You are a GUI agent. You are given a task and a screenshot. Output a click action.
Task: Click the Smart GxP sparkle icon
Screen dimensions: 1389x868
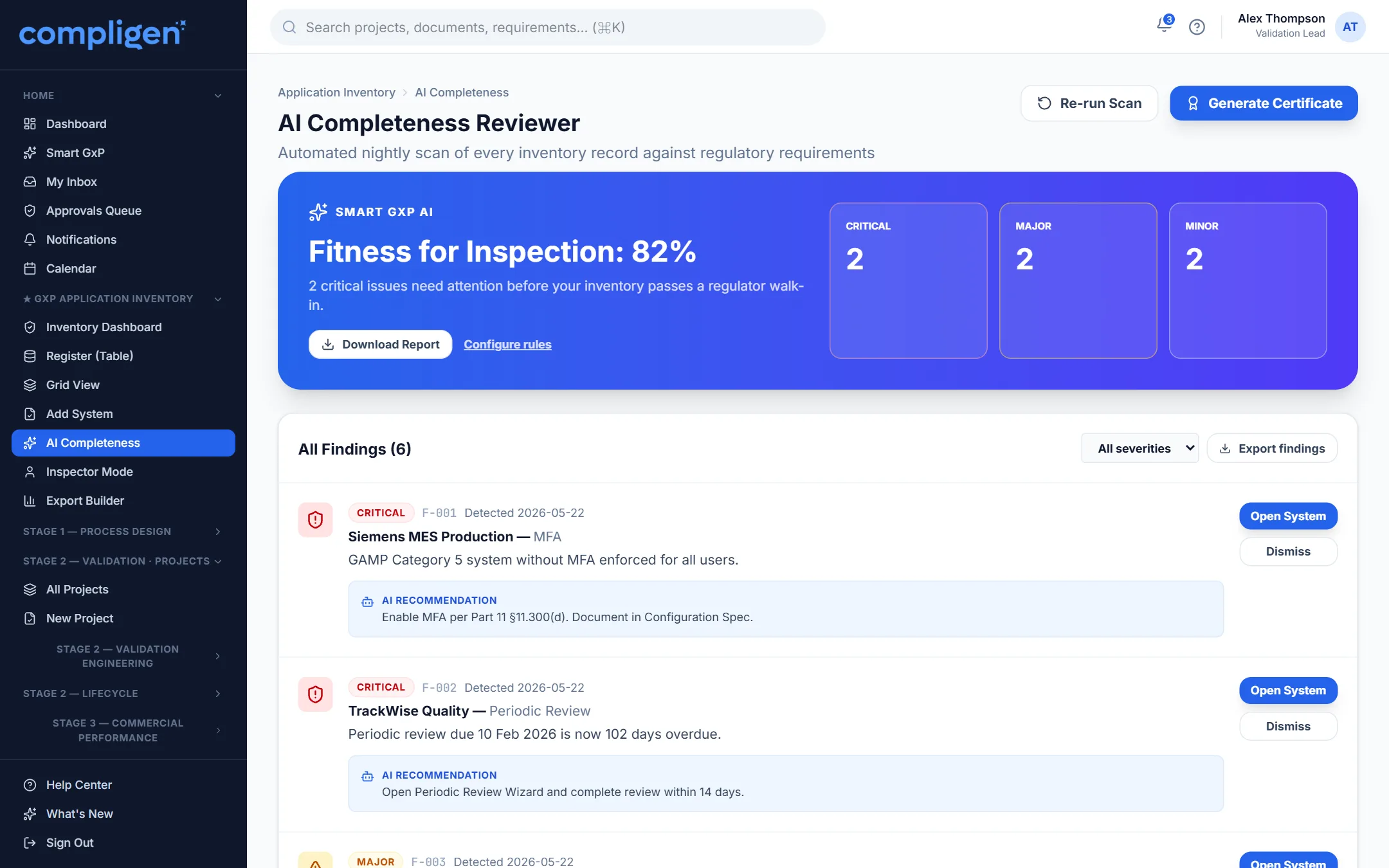coord(30,152)
